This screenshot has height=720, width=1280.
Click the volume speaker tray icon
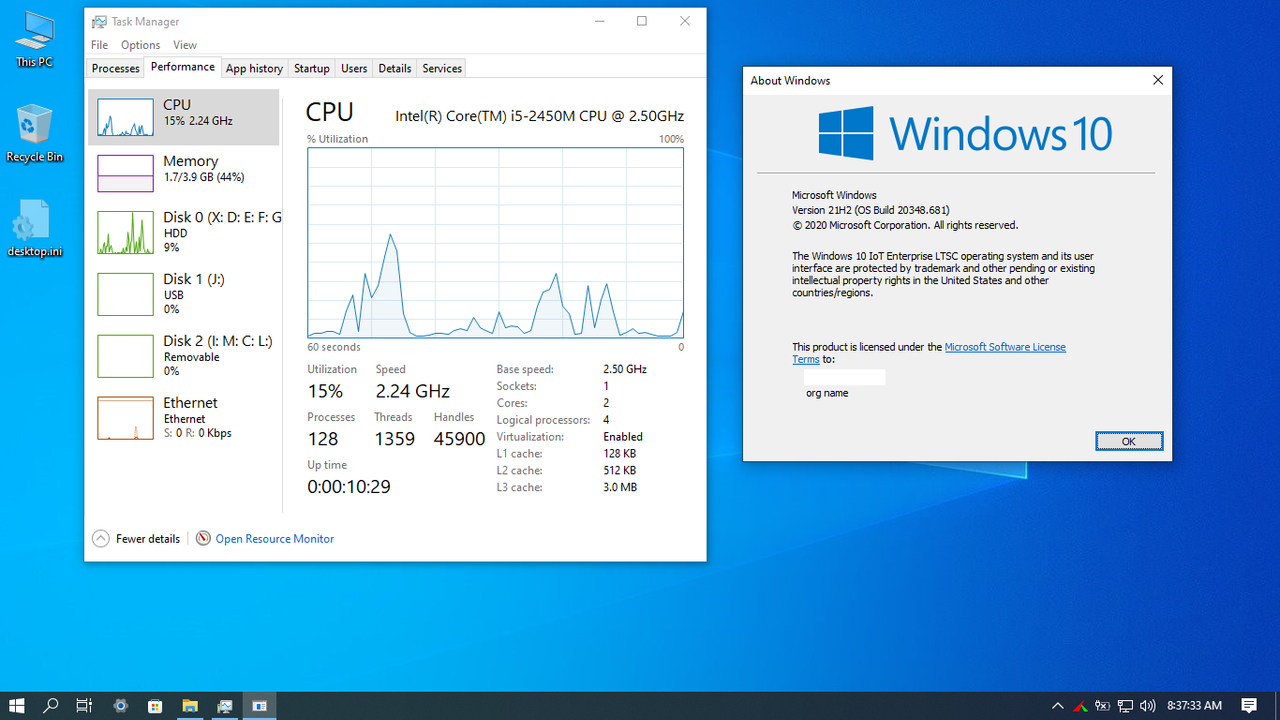click(1147, 706)
